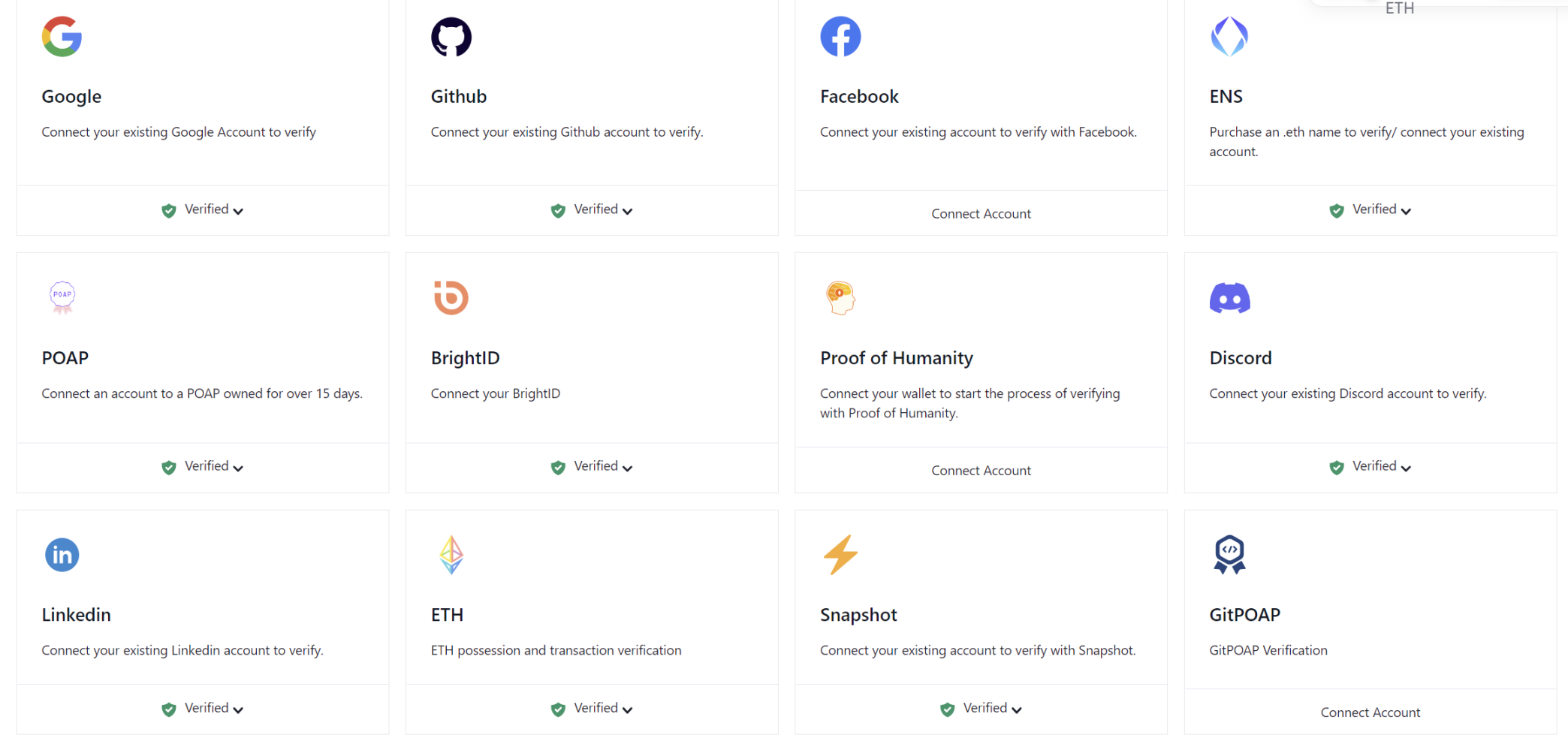Click the Facebook logo icon
Image resolution: width=1568 pixels, height=738 pixels.
(840, 37)
